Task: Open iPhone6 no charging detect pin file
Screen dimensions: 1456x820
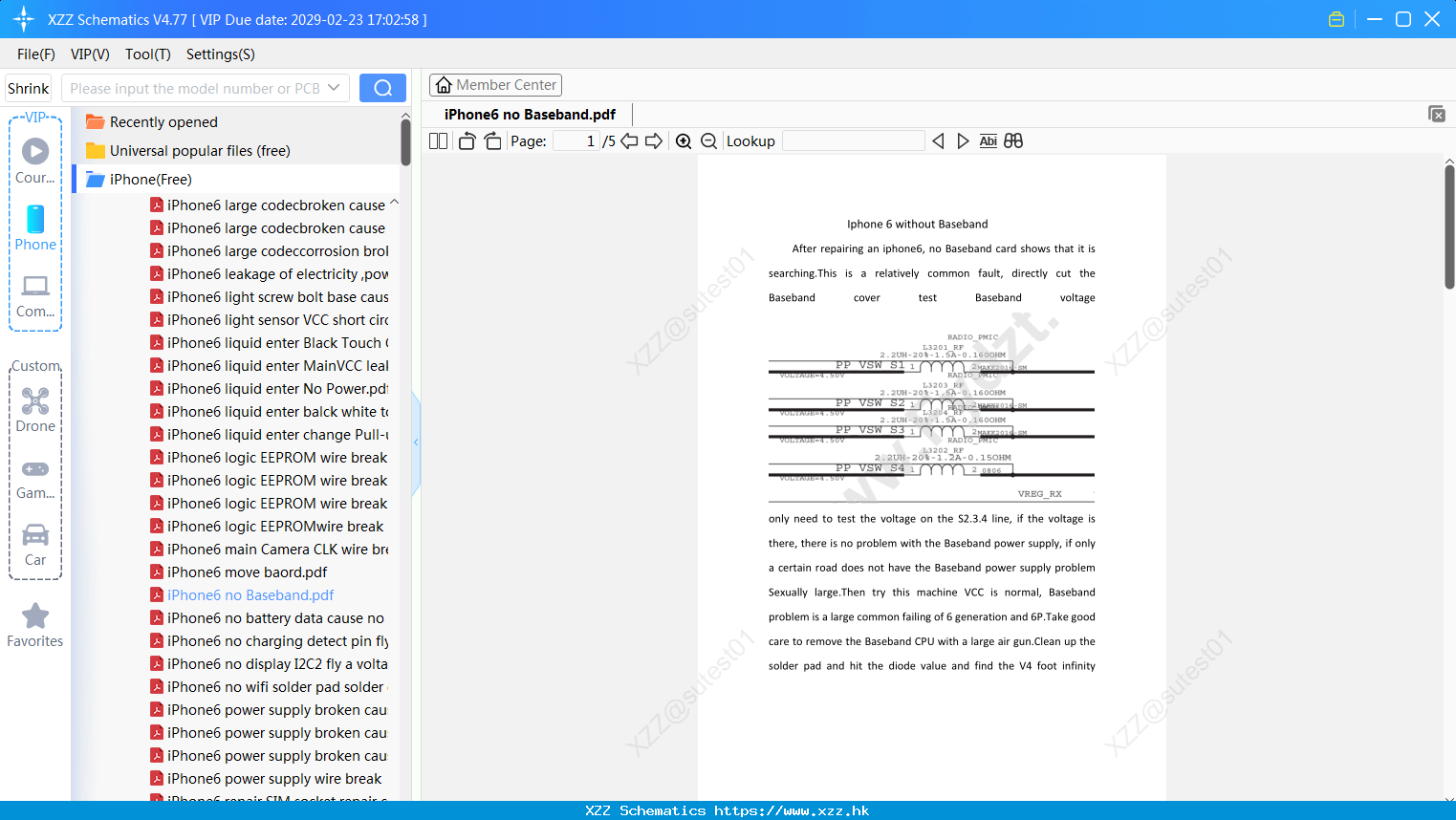Action: coord(270,641)
